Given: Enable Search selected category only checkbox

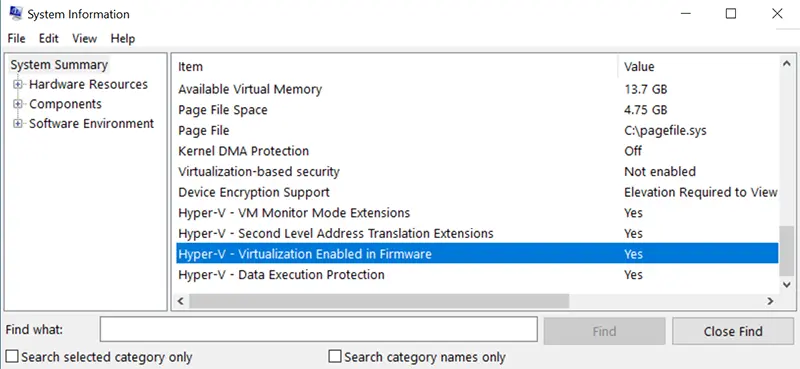Looking at the screenshot, I should (12, 356).
